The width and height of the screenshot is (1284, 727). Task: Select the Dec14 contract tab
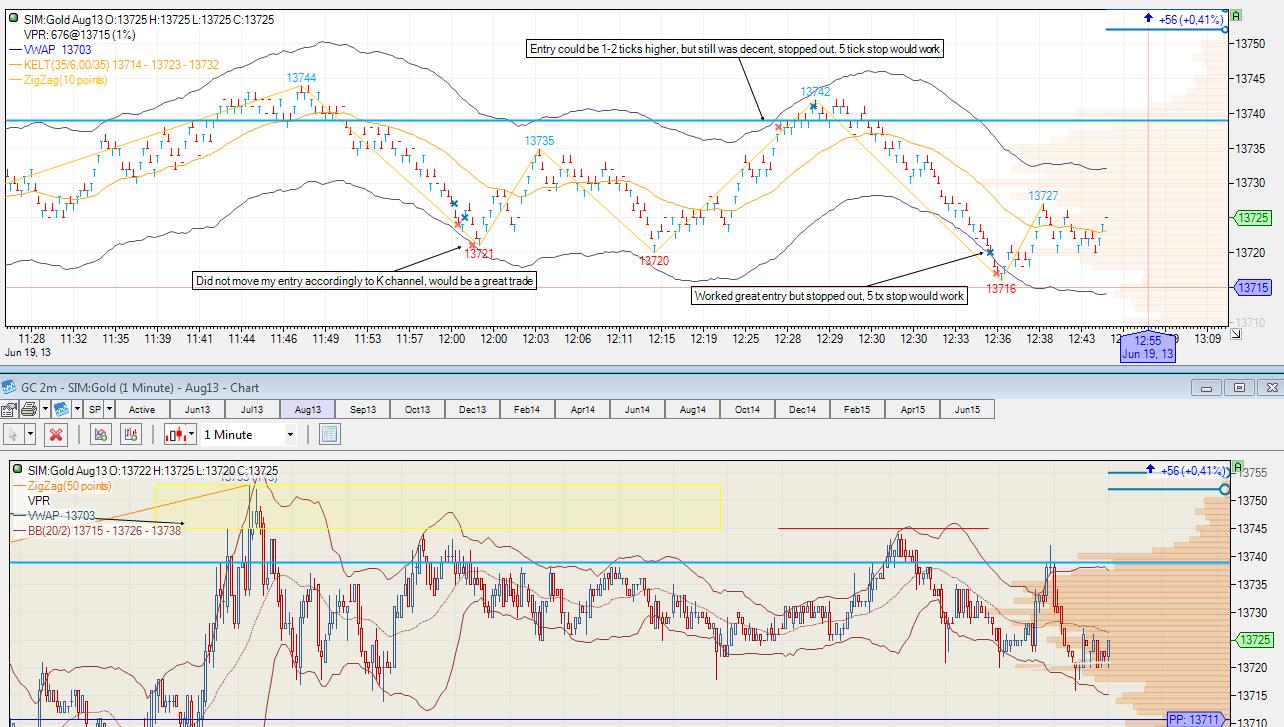point(802,409)
